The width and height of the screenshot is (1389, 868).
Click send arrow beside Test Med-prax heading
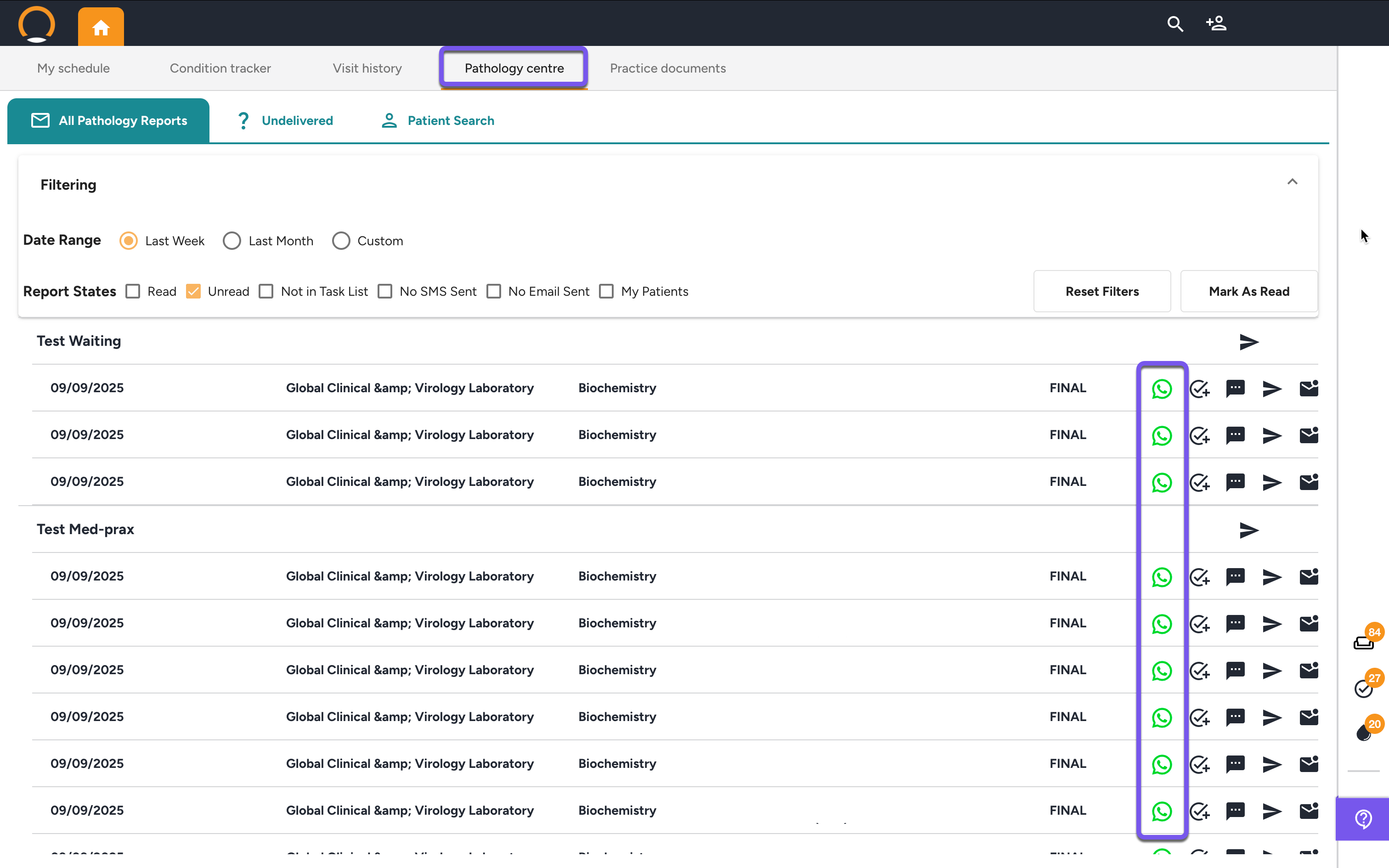coord(1249,530)
